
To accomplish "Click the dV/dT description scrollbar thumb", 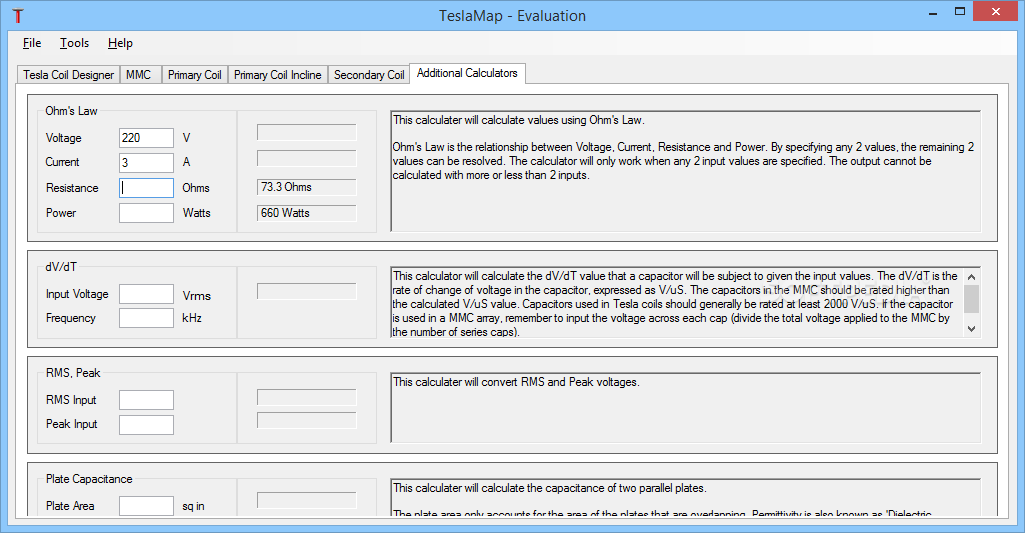I will pyautogui.click(x=971, y=299).
